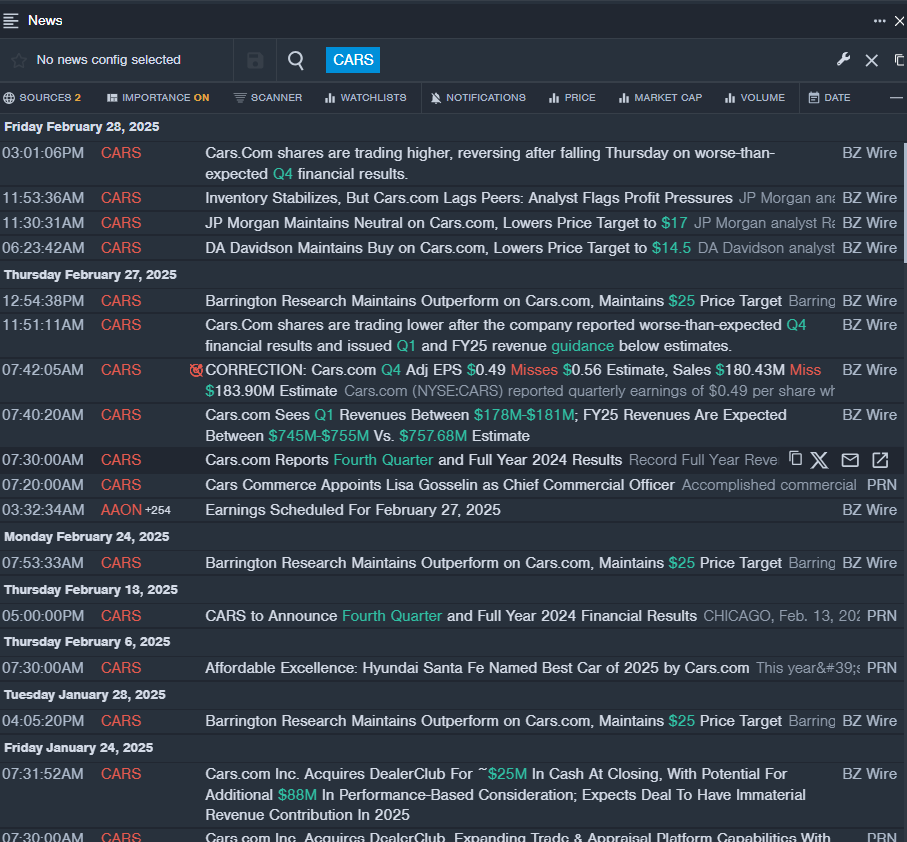Open the Date filter picker
The height and width of the screenshot is (842, 907).
tap(829, 98)
